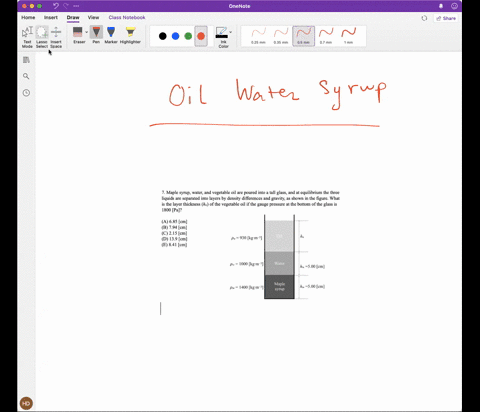This screenshot has width=480, height=412.
Task: Open the notifications bell icon
Action: tap(441, 6)
